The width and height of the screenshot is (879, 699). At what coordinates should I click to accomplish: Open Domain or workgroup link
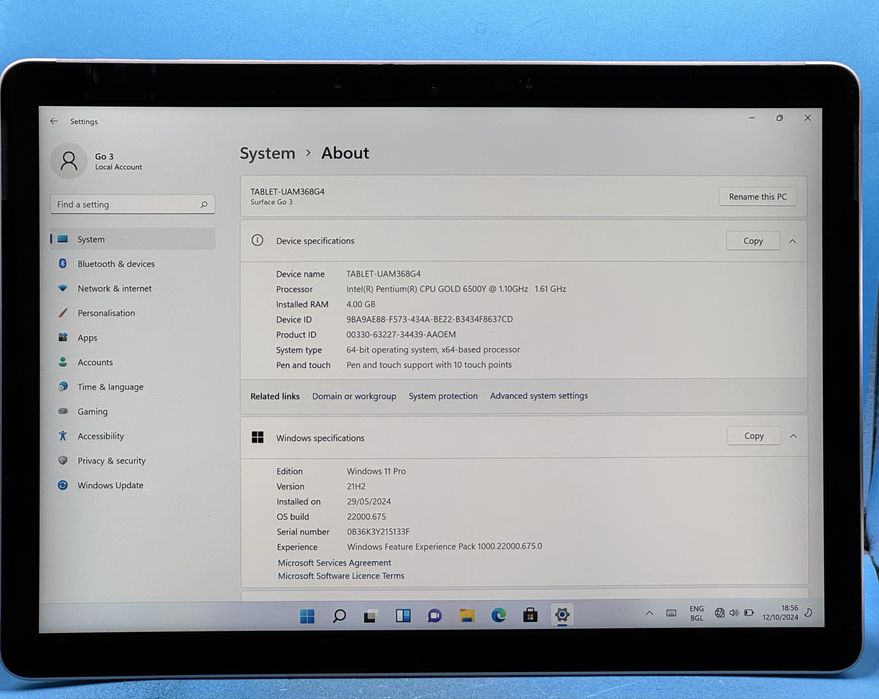(x=354, y=396)
